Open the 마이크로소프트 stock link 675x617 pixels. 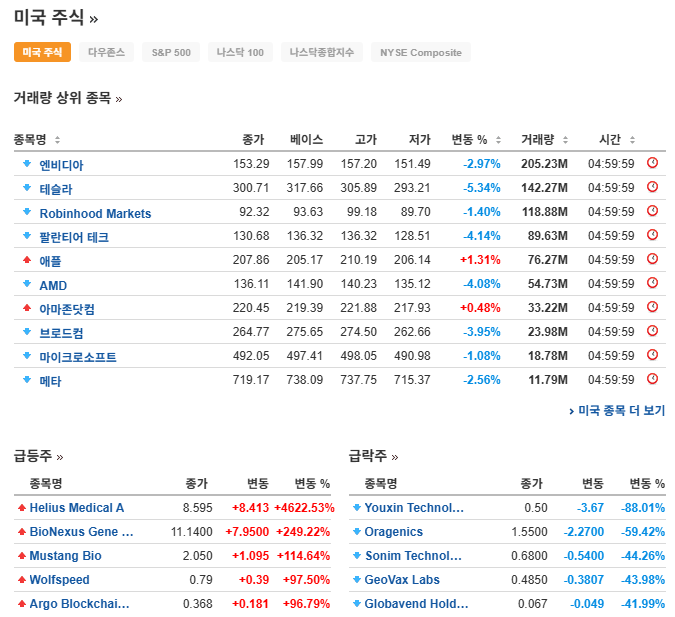78,357
